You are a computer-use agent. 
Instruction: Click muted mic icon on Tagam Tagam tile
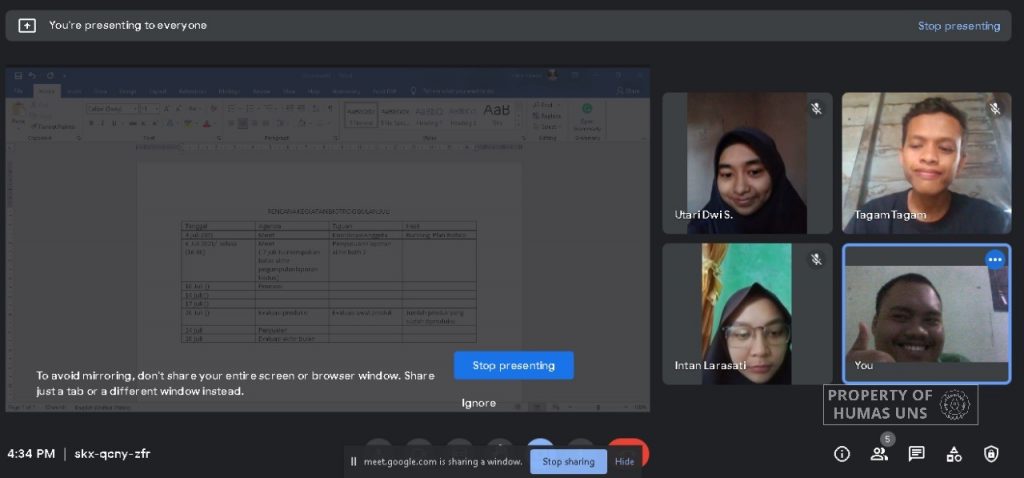995,109
